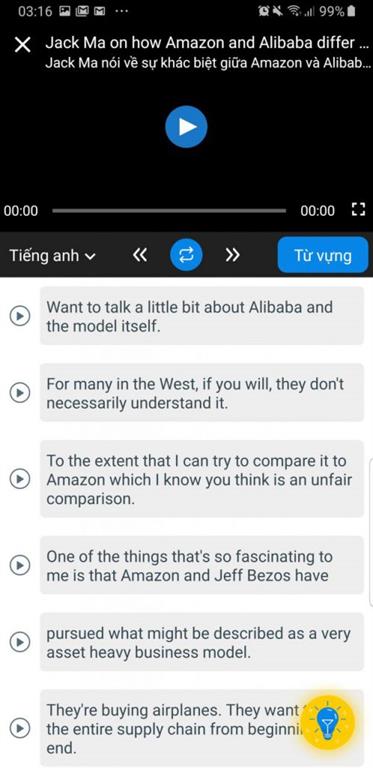The height and width of the screenshot is (768, 373).
Task: Skip to previous sentence with double-left arrows
Action: click(x=140, y=255)
